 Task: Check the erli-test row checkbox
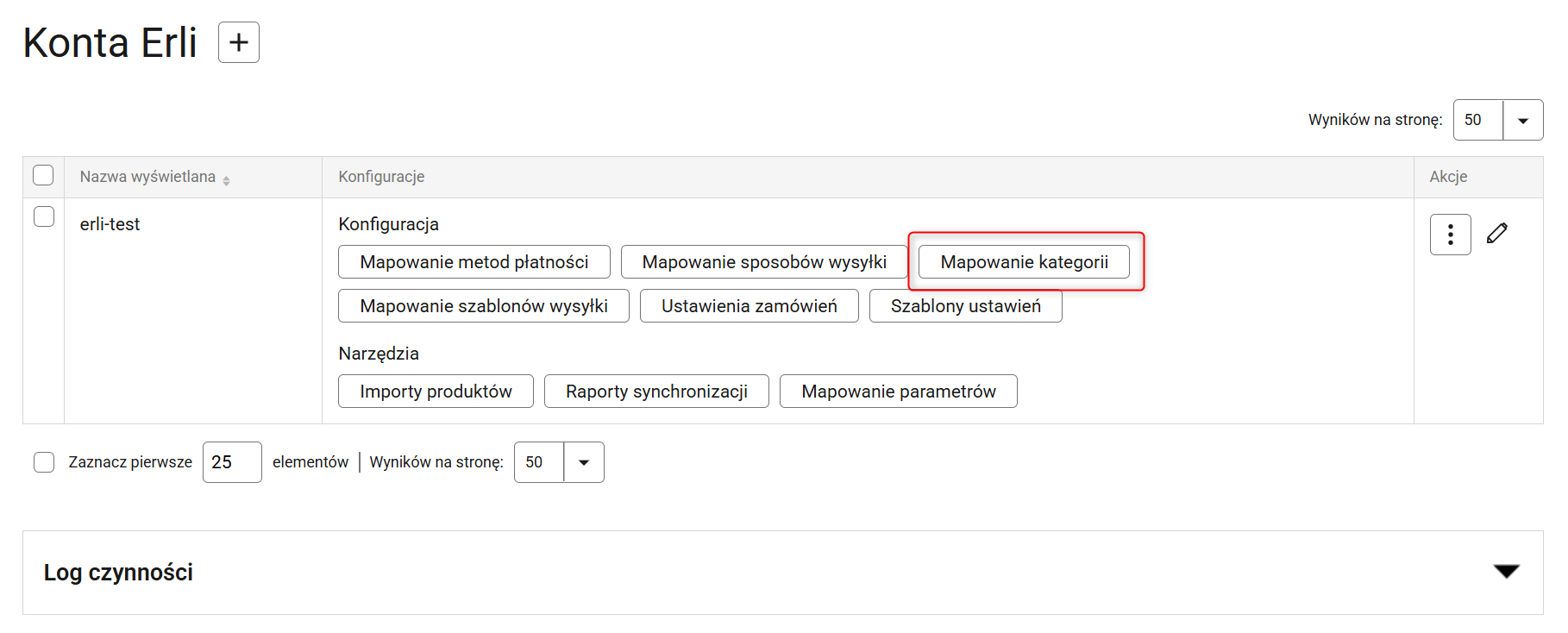[44, 216]
